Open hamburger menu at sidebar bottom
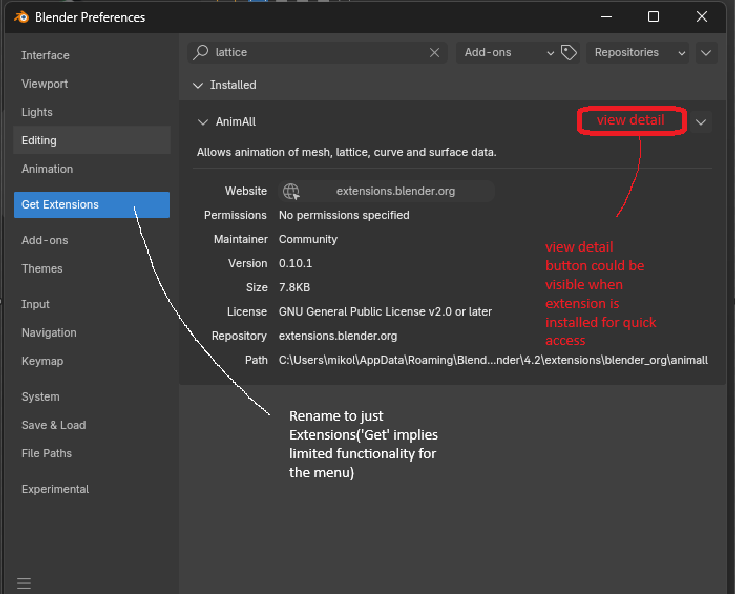The width and height of the screenshot is (735, 594). 24,583
